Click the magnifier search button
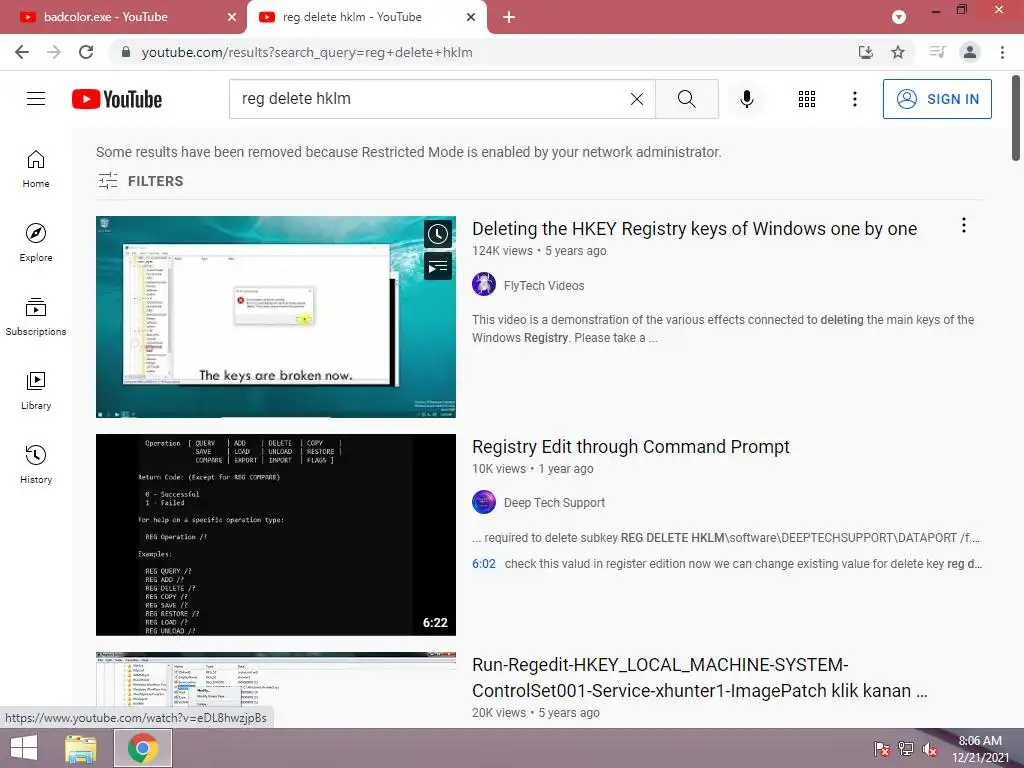 686,99
